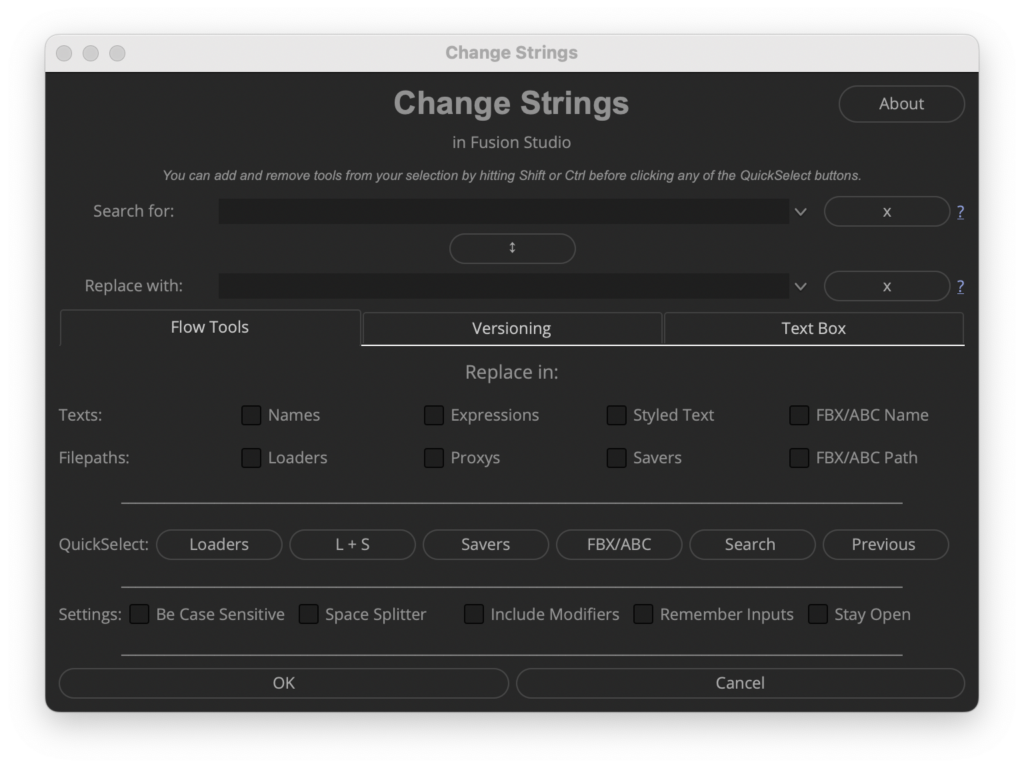Viewport: 1024px width, 768px height.
Task: Turn on Be Case Sensitive
Action: click(x=139, y=614)
